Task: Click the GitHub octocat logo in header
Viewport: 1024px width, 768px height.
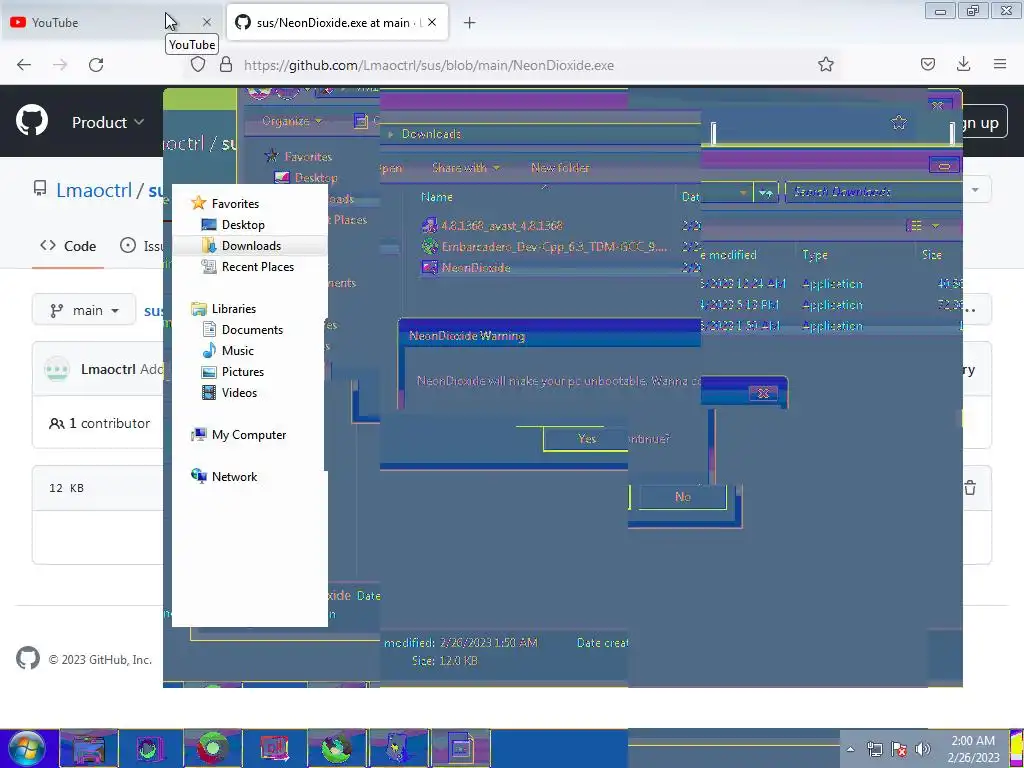Action: click(x=32, y=121)
